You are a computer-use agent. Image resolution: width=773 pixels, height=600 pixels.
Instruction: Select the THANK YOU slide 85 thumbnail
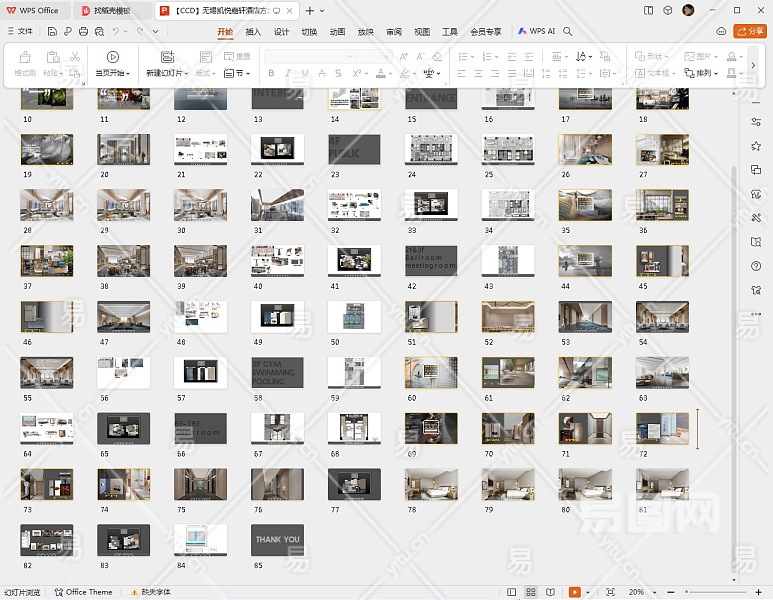277,540
